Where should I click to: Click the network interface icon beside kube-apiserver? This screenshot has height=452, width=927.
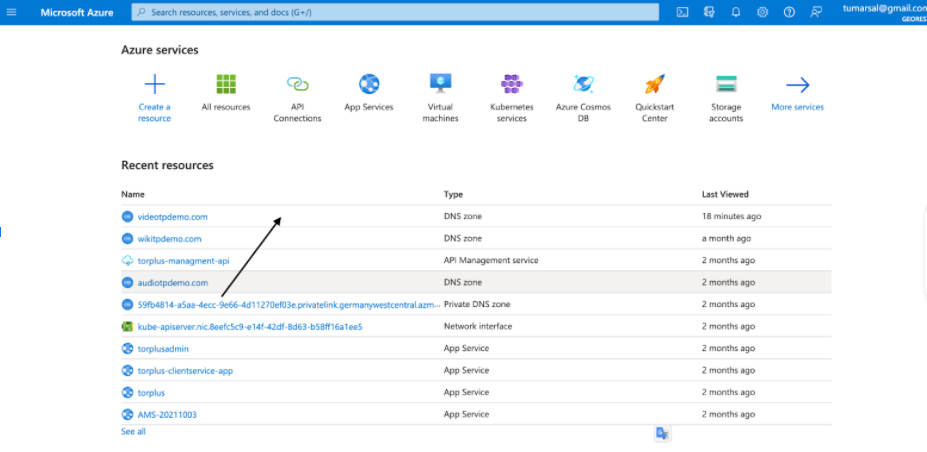127,327
